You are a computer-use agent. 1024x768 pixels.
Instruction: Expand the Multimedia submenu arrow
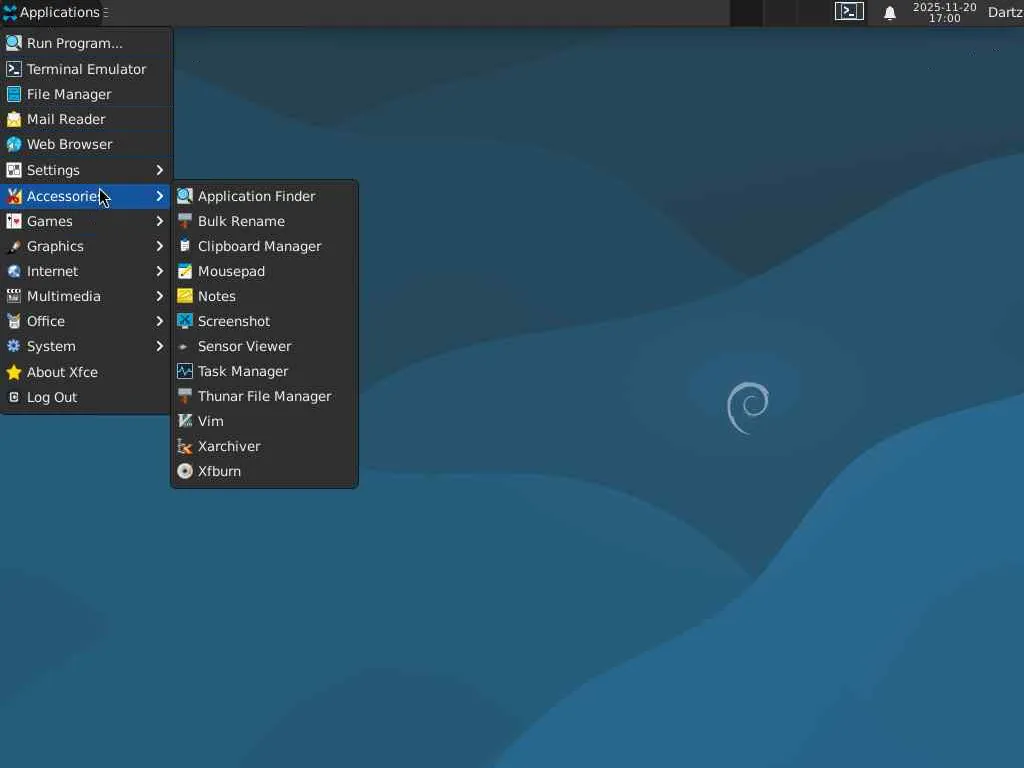tap(159, 296)
